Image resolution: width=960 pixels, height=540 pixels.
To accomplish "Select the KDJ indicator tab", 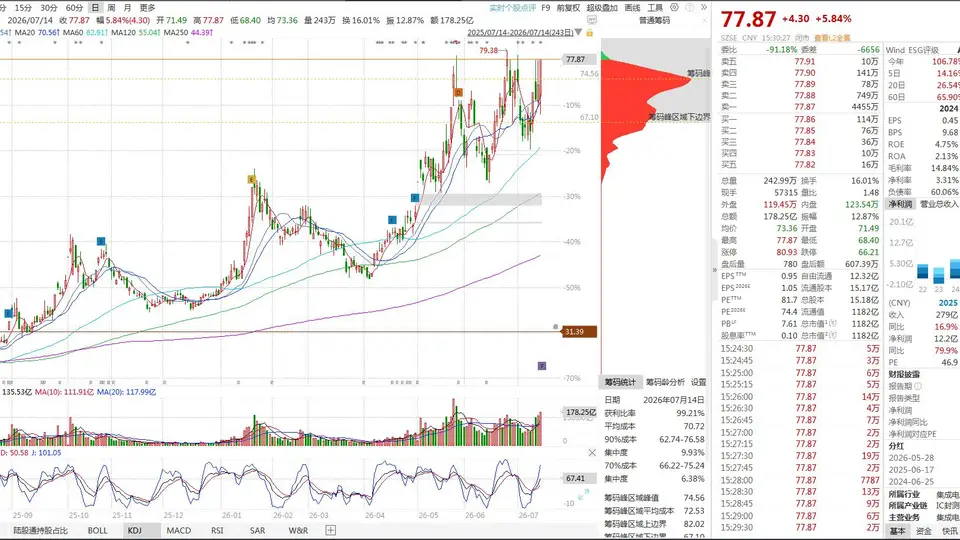I will pos(135,530).
